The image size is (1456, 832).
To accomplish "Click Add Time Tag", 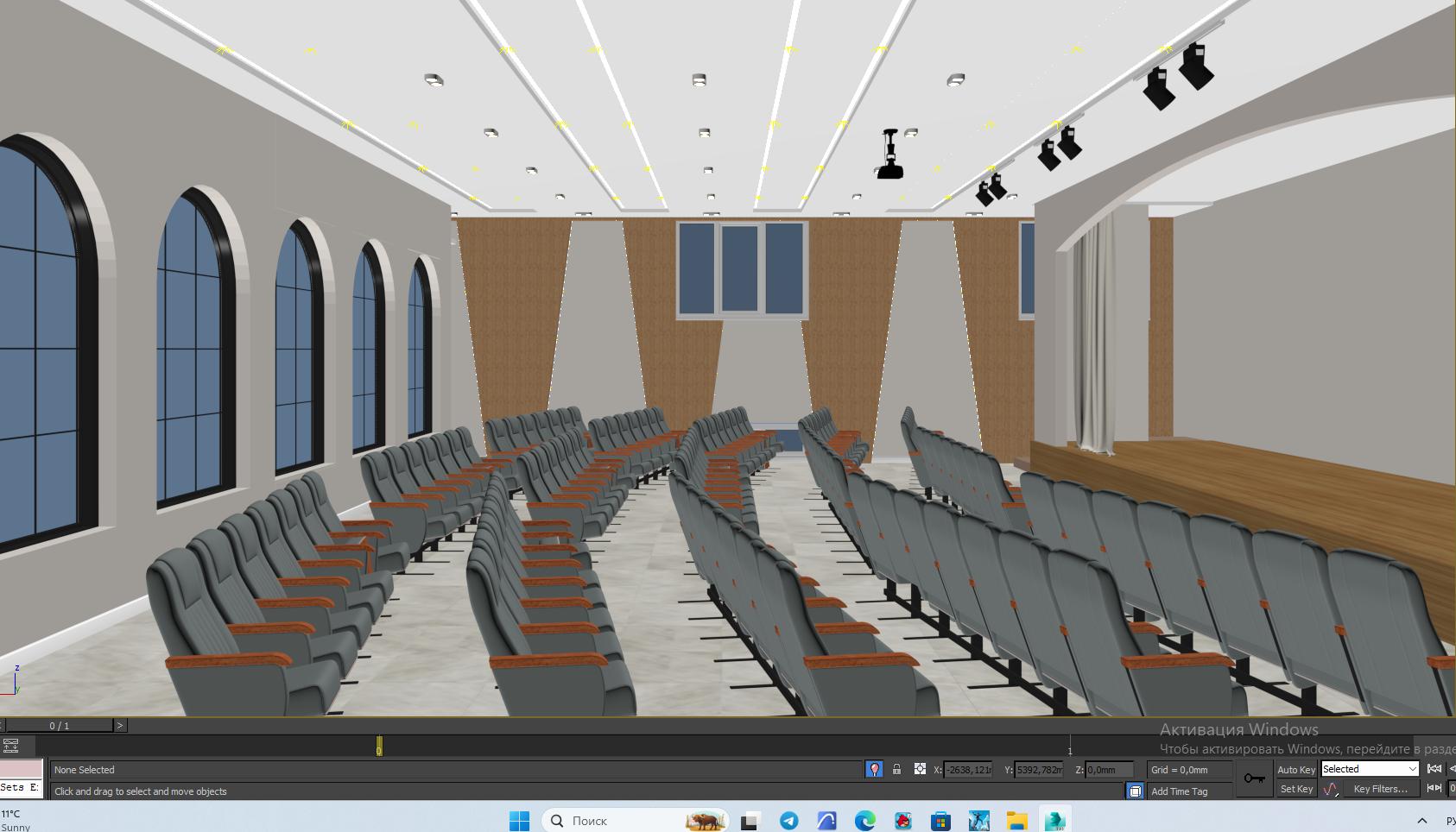I will coord(1180,791).
